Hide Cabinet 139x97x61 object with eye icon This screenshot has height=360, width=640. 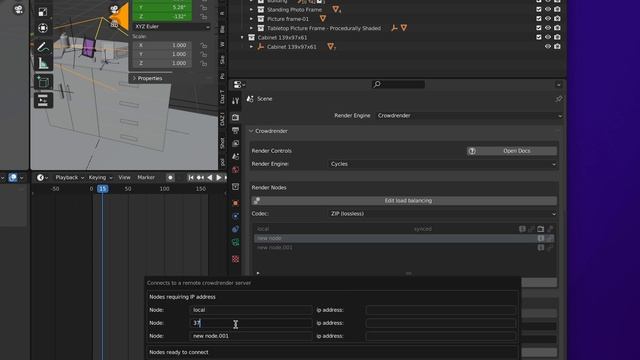548,47
